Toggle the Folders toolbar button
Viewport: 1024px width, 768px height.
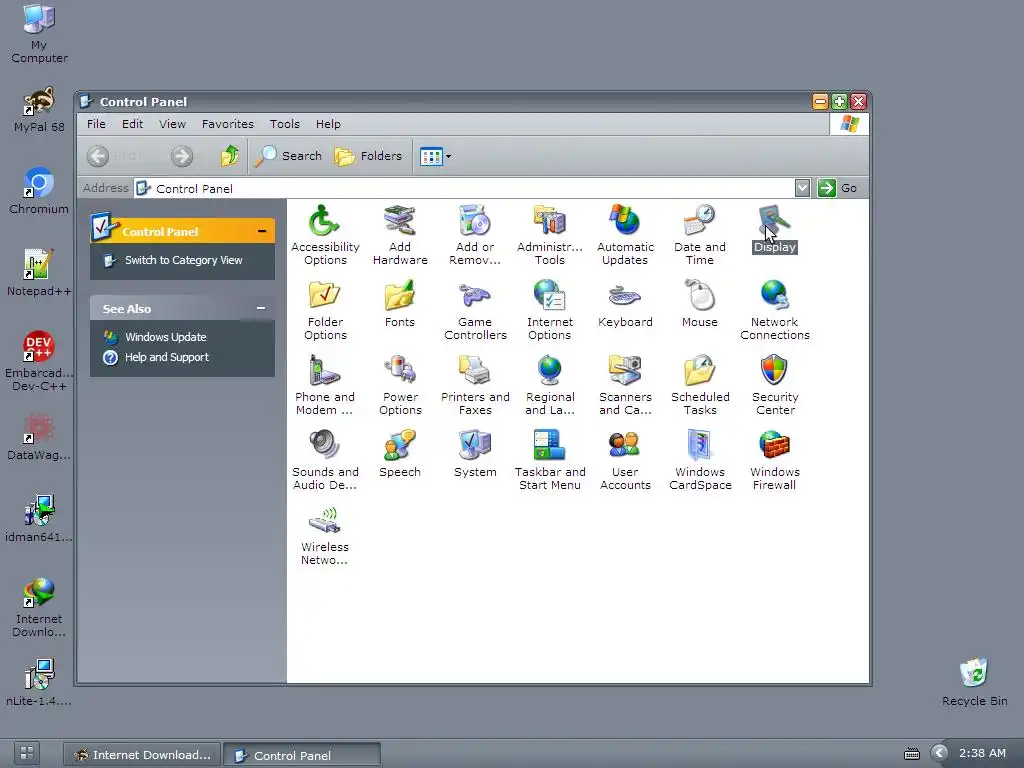point(368,156)
